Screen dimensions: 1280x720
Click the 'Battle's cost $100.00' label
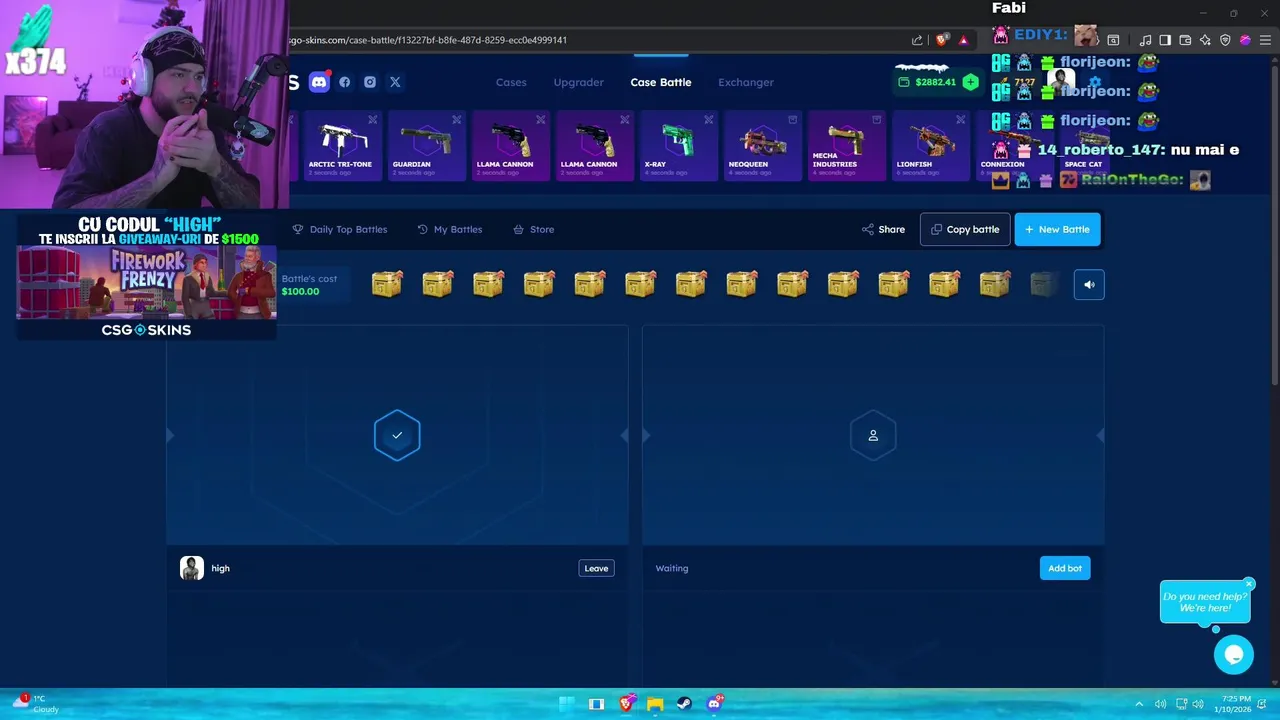pyautogui.click(x=309, y=285)
